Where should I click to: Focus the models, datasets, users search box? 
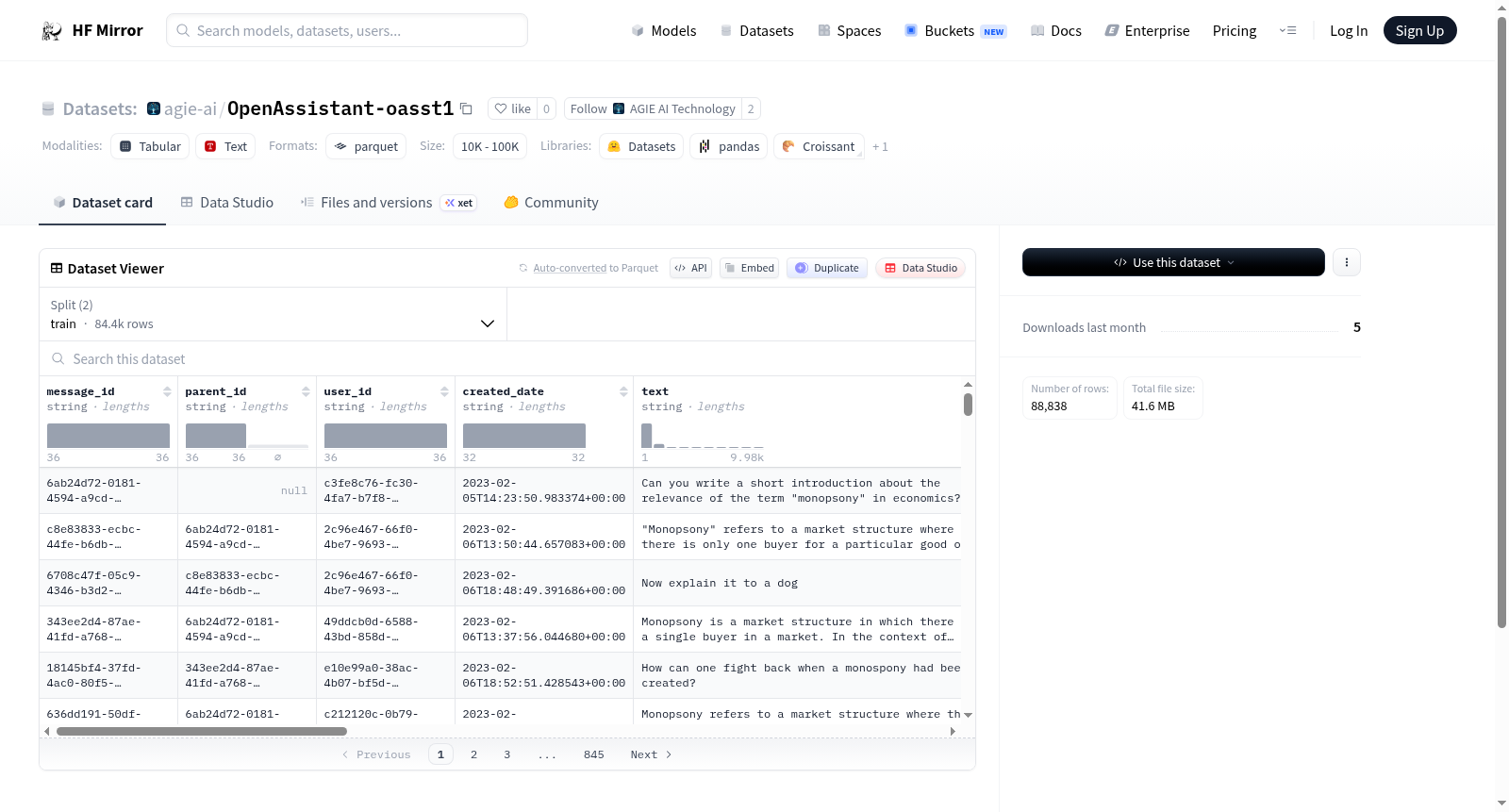(x=347, y=30)
